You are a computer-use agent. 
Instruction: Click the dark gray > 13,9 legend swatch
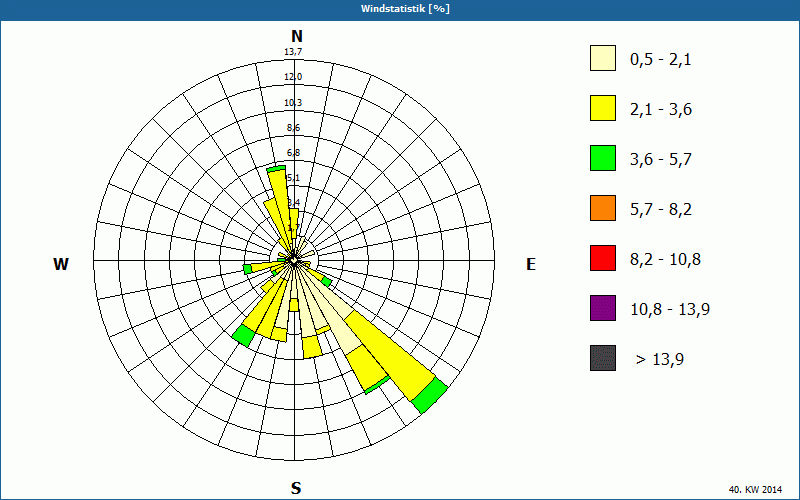[603, 358]
